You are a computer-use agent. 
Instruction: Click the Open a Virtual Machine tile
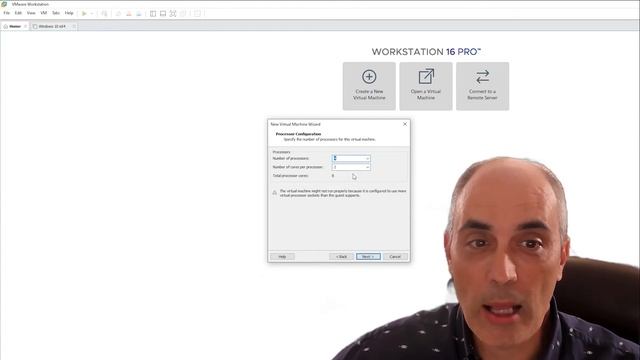tap(426, 86)
